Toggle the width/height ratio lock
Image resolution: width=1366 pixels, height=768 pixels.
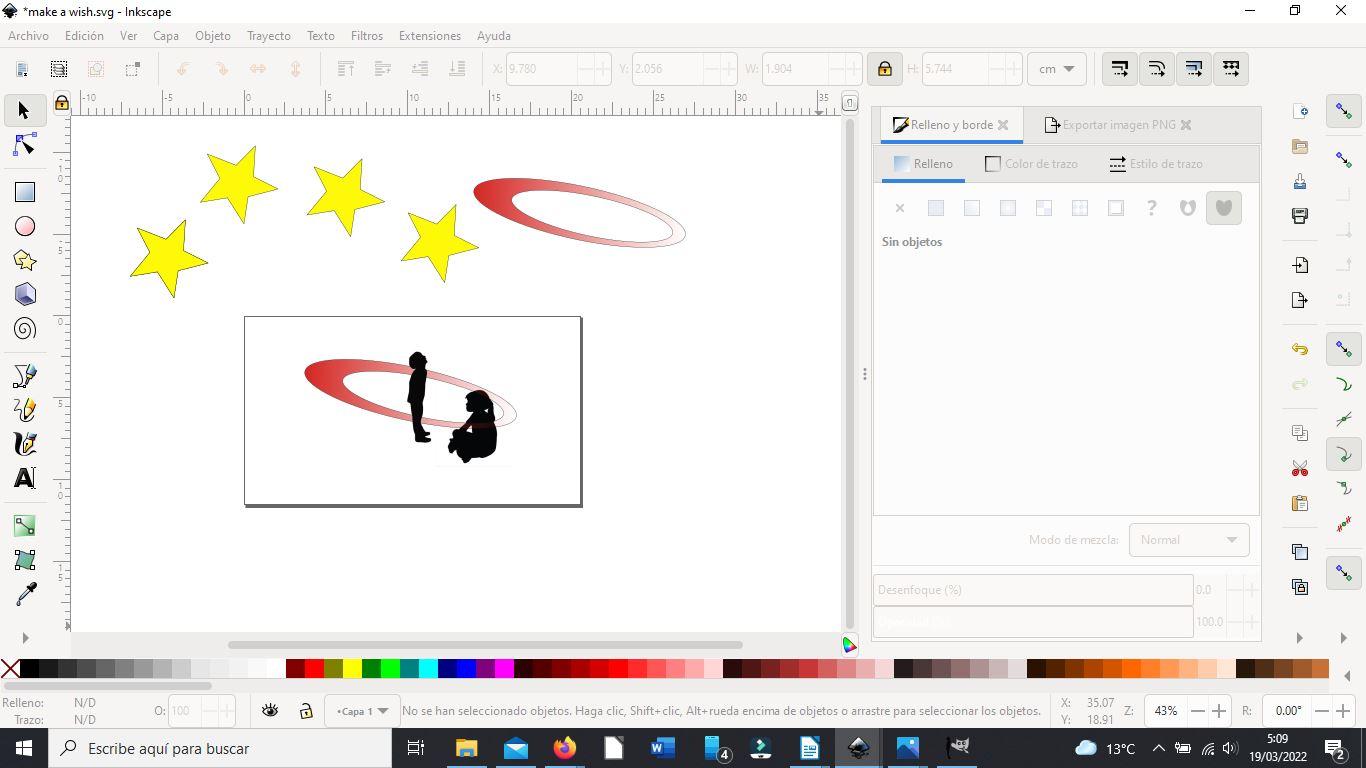tap(884, 69)
